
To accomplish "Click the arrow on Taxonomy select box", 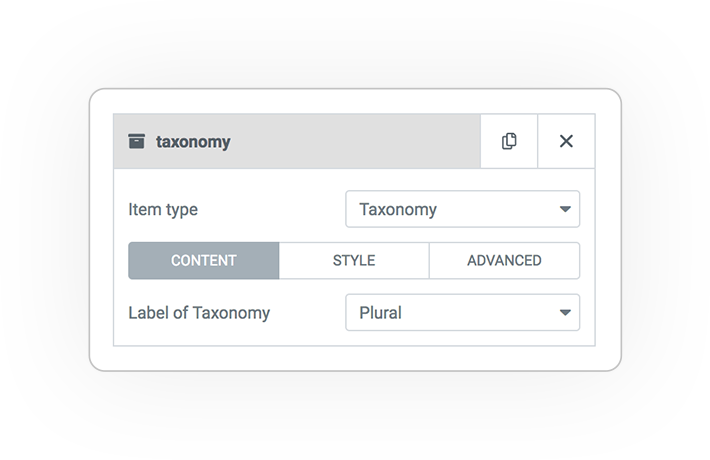I will click(x=565, y=209).
